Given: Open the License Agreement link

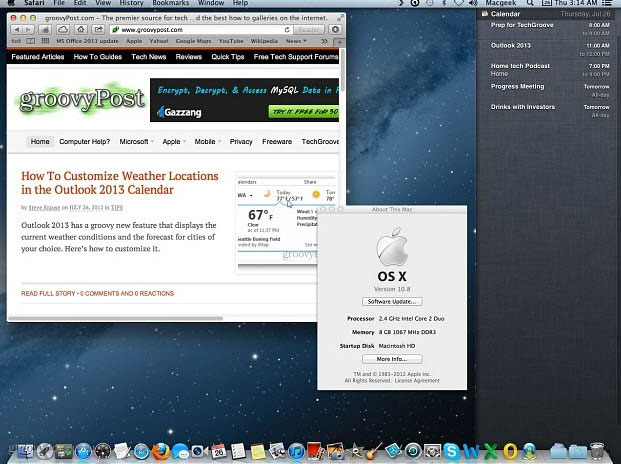Looking at the screenshot, I should pyautogui.click(x=417, y=380).
